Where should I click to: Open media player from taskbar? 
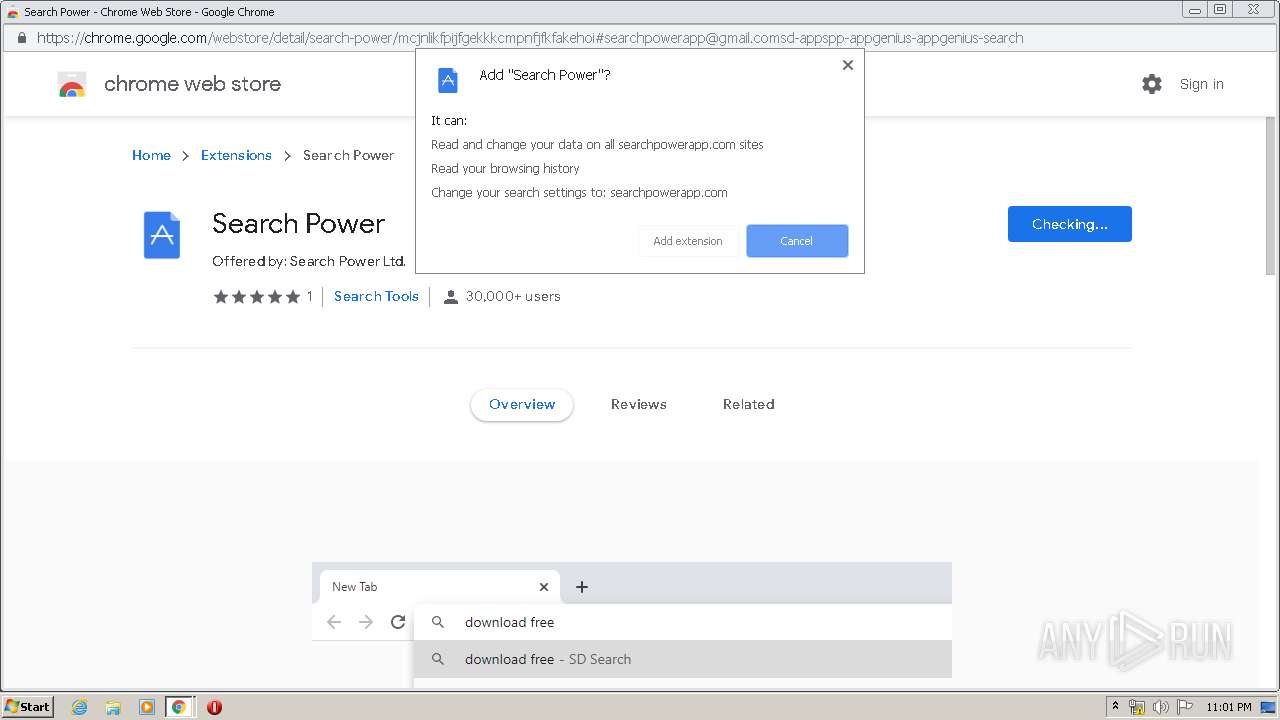[147, 707]
